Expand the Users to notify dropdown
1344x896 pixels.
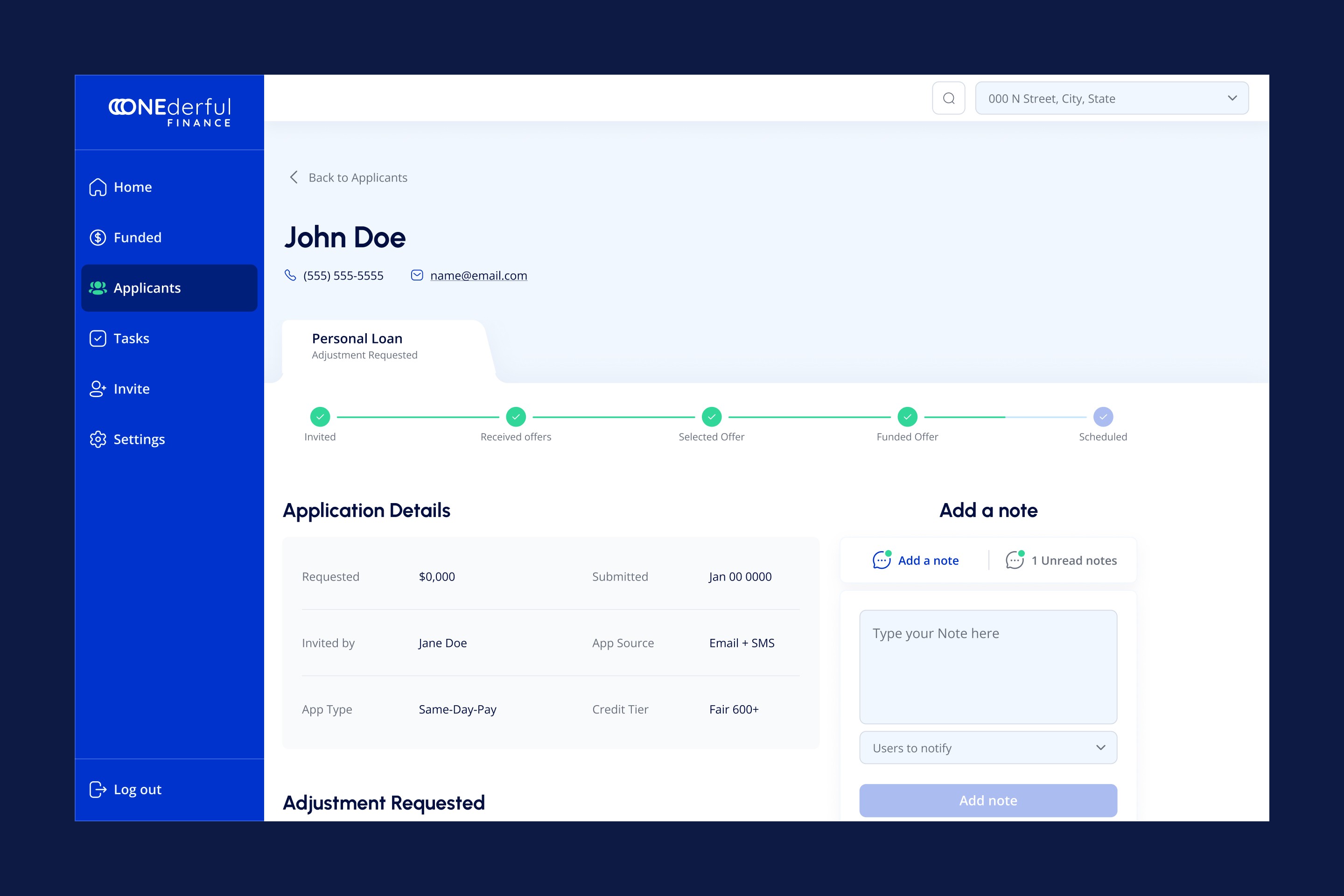(988, 748)
